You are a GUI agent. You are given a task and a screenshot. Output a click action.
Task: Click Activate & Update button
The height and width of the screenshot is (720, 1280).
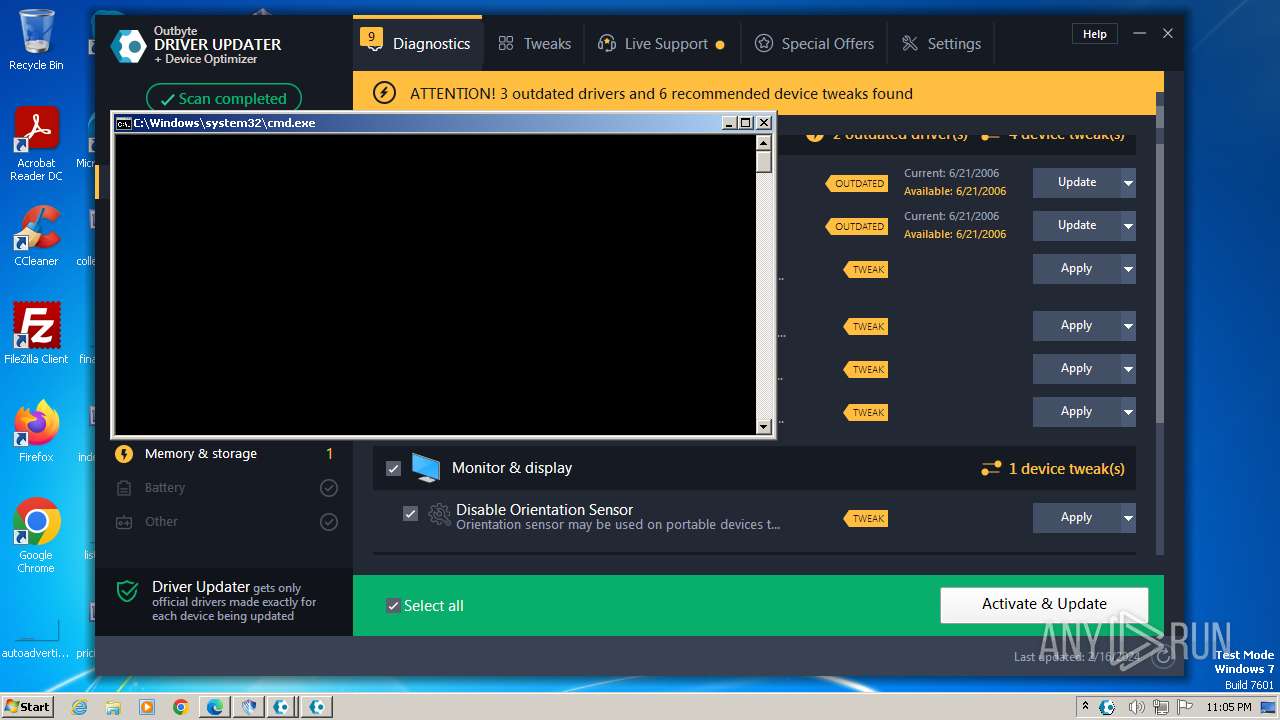tap(1044, 604)
